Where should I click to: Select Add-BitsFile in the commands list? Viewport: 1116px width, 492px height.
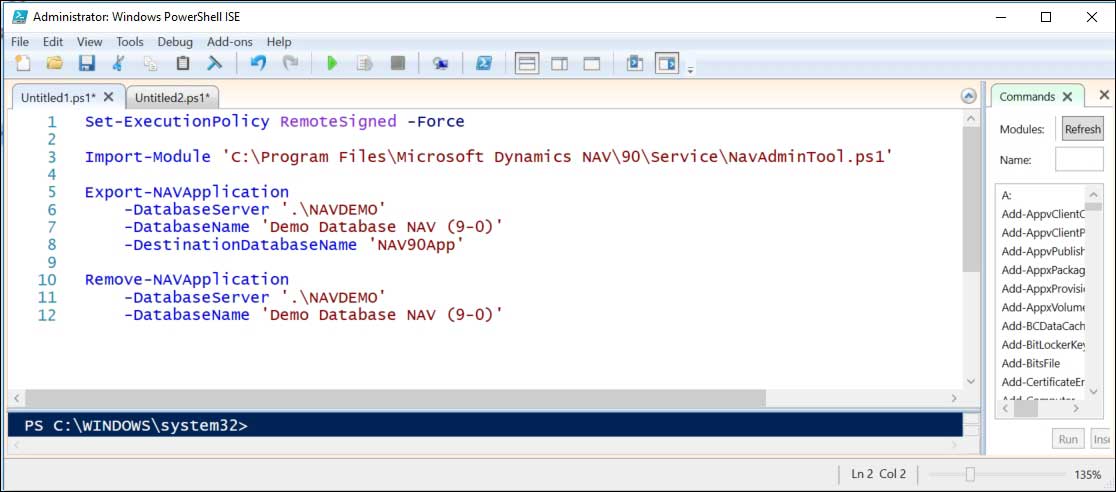point(1030,363)
